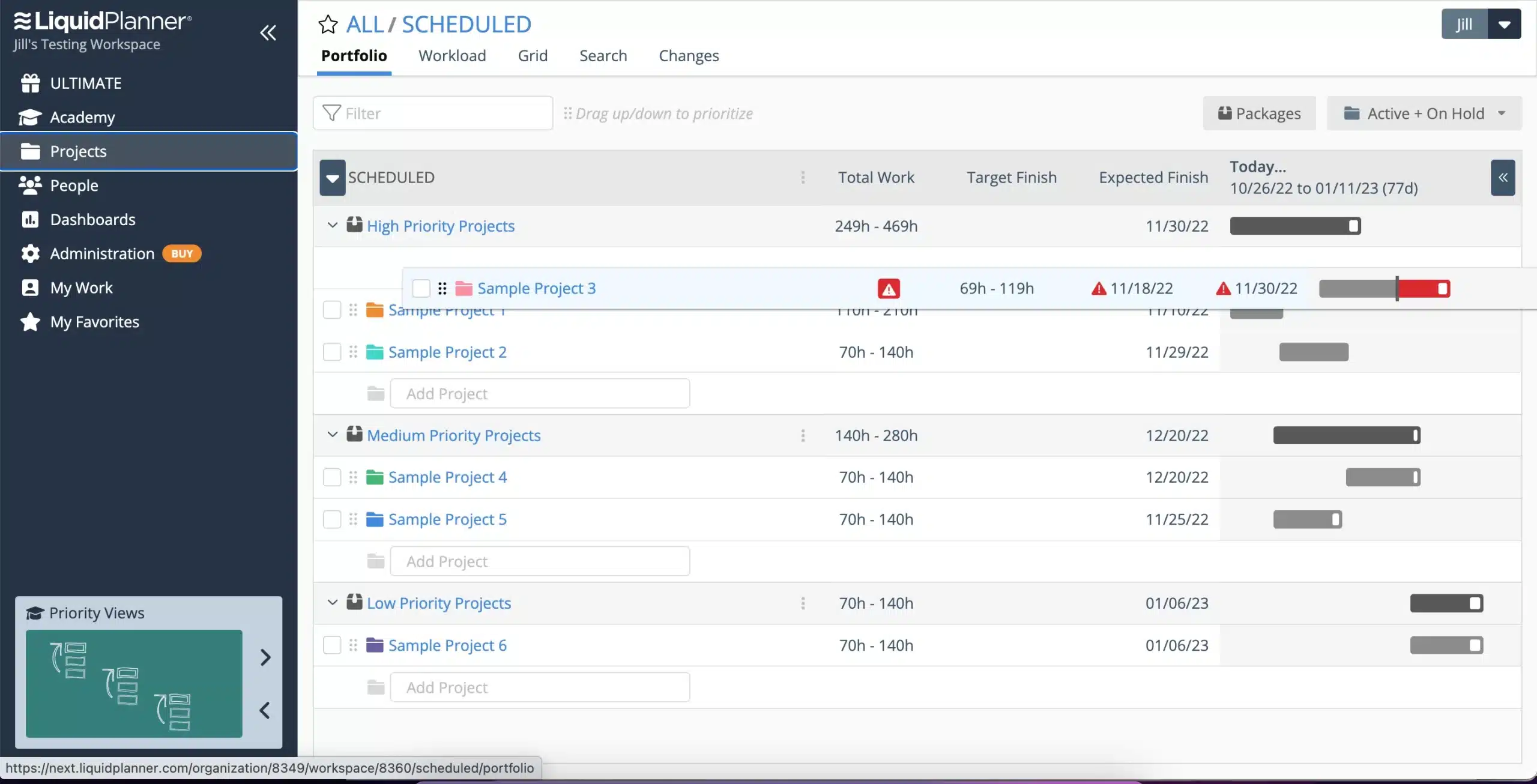
Task: Click the Packages icon above the grid
Action: (x=1226, y=113)
